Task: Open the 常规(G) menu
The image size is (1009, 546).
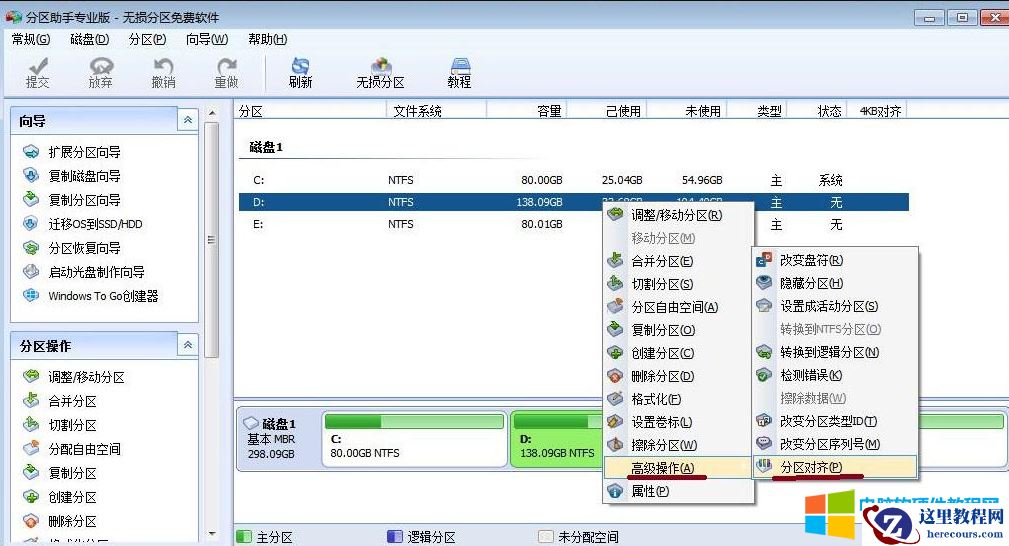Action: [x=31, y=39]
